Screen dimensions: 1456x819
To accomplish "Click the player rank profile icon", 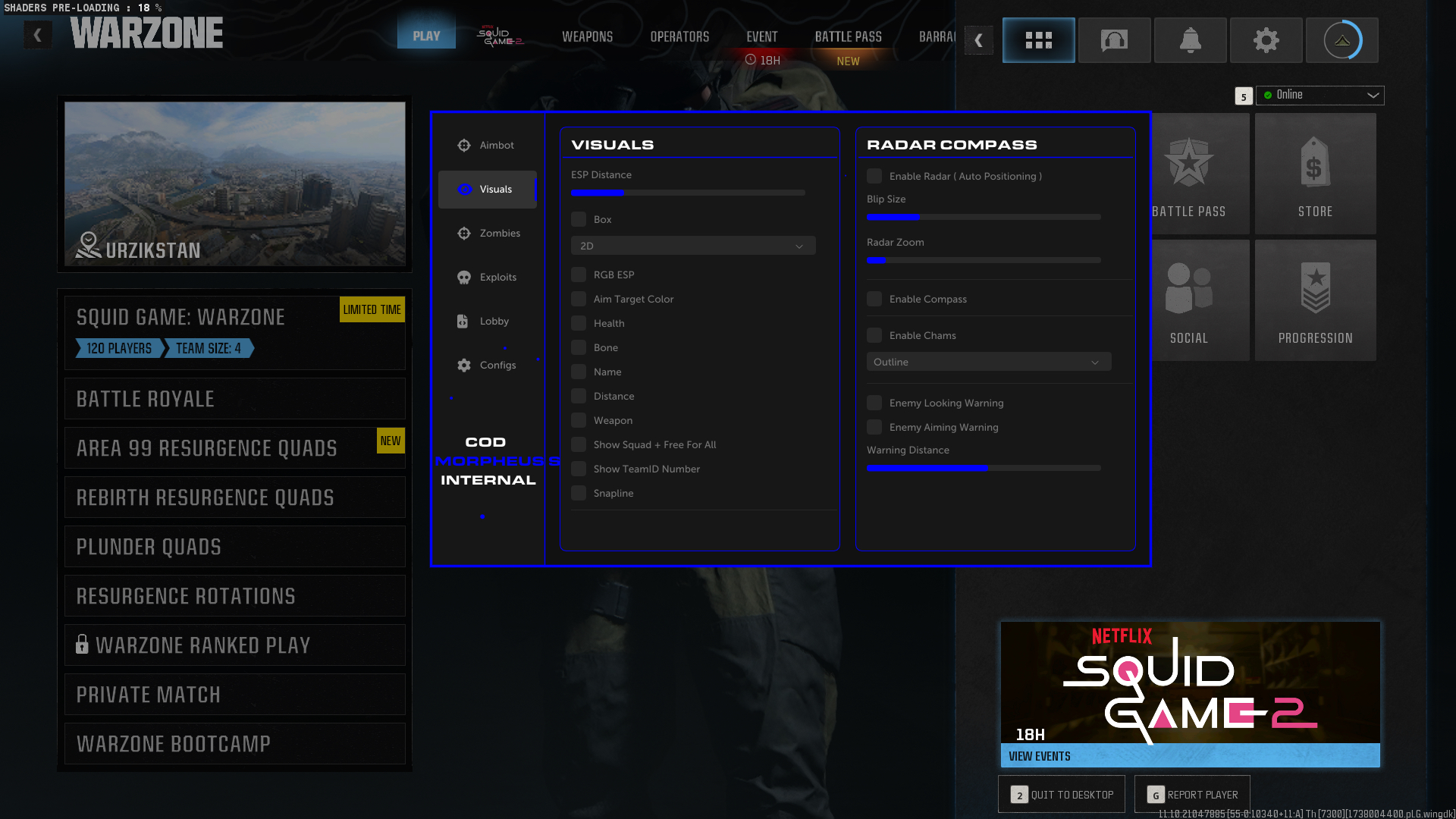I will pos(1341,40).
